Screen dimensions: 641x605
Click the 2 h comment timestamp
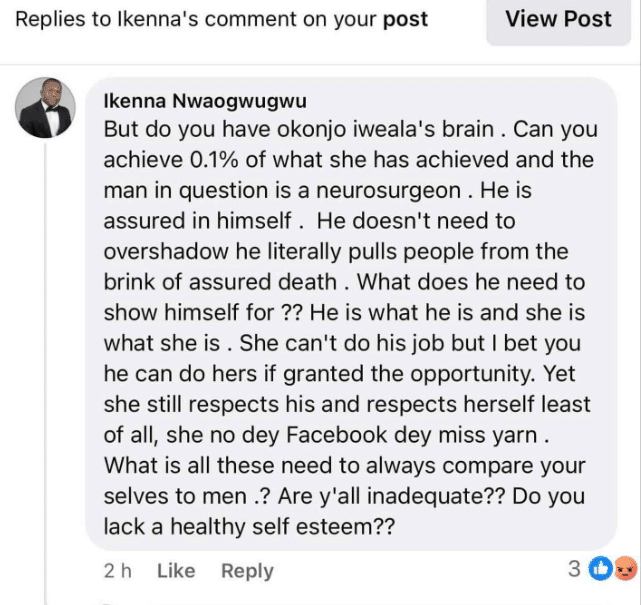pos(117,571)
